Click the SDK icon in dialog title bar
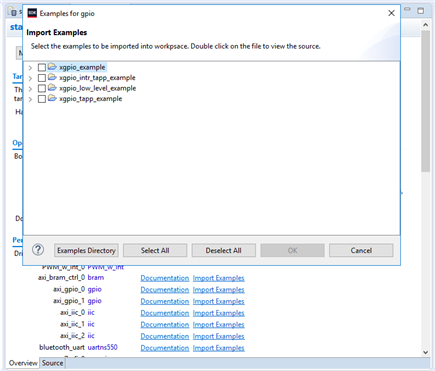Viewport: 435px width, 371px height. tap(32, 13)
